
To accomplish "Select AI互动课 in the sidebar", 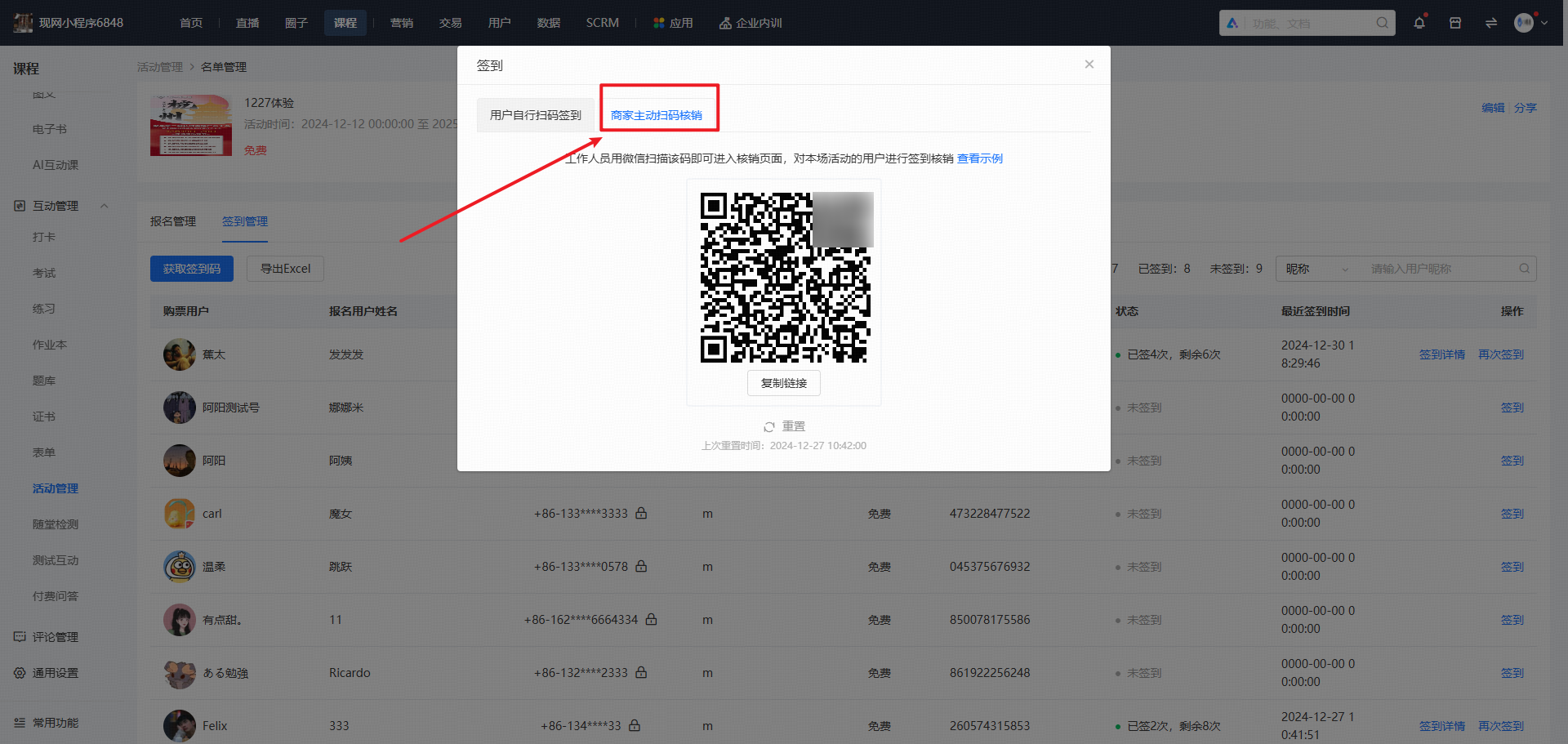I will (56, 165).
